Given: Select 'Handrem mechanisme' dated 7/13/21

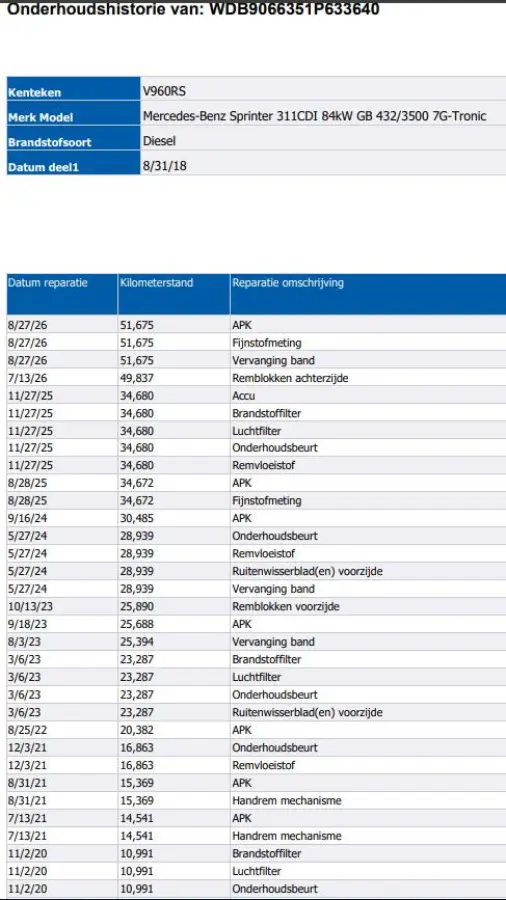Looking at the screenshot, I should pyautogui.click(x=287, y=836).
